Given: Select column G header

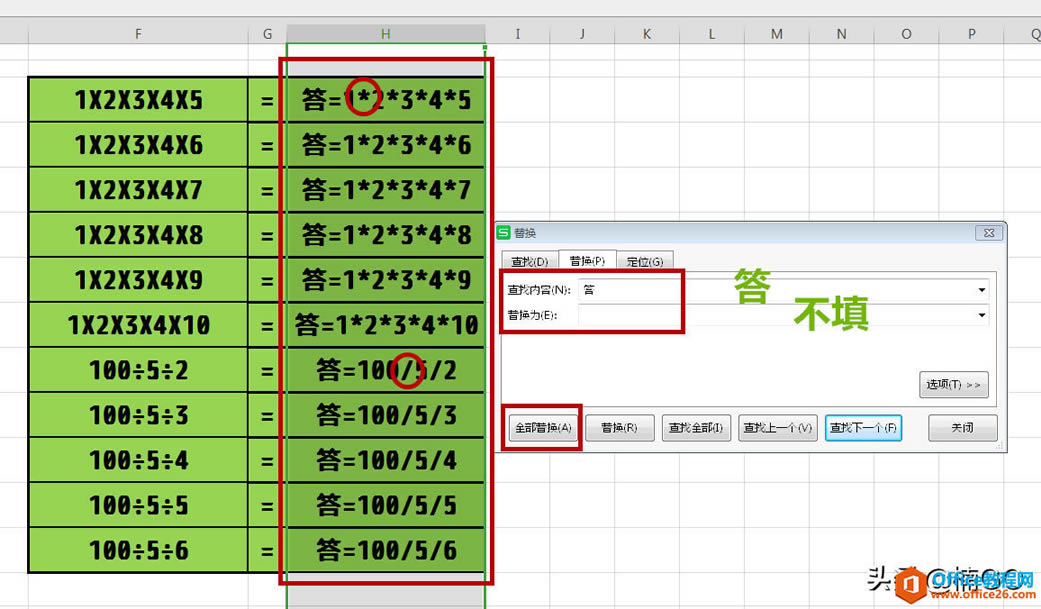Looking at the screenshot, I should (x=268, y=34).
